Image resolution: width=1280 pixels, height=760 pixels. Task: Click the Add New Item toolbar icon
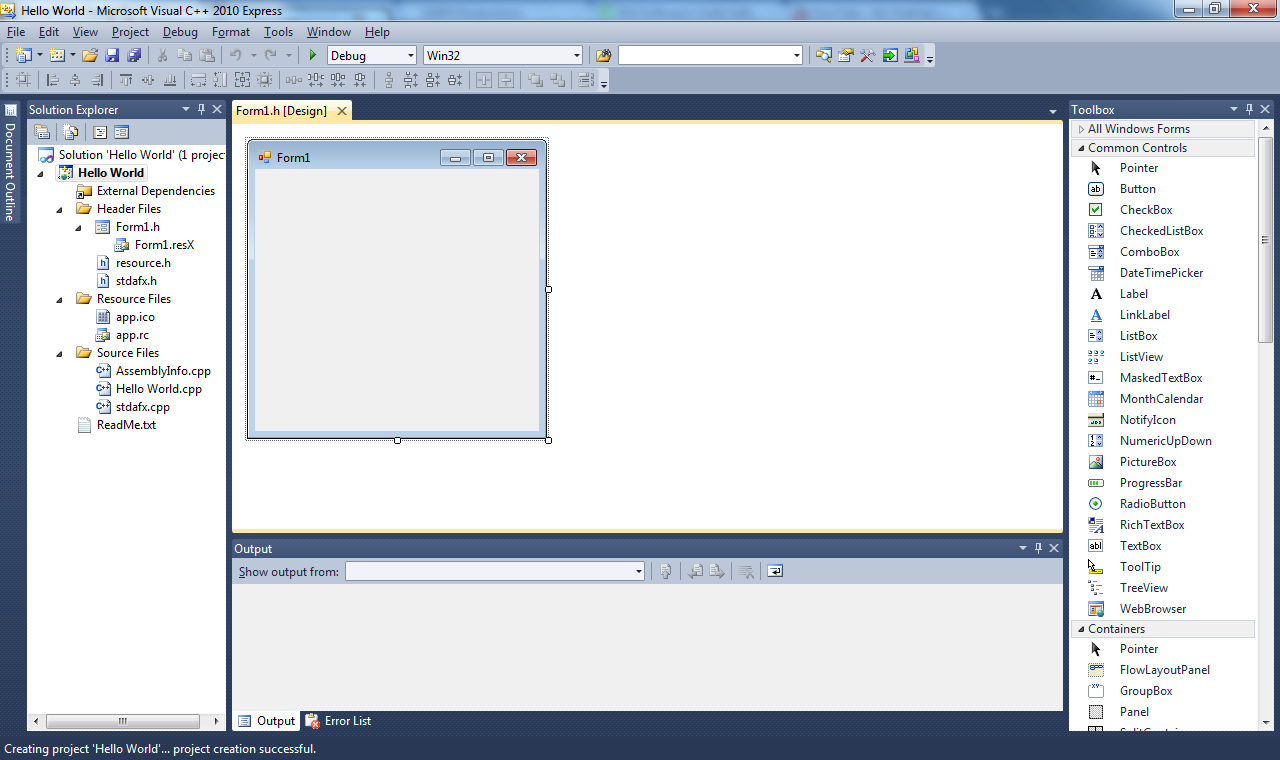tap(57, 55)
